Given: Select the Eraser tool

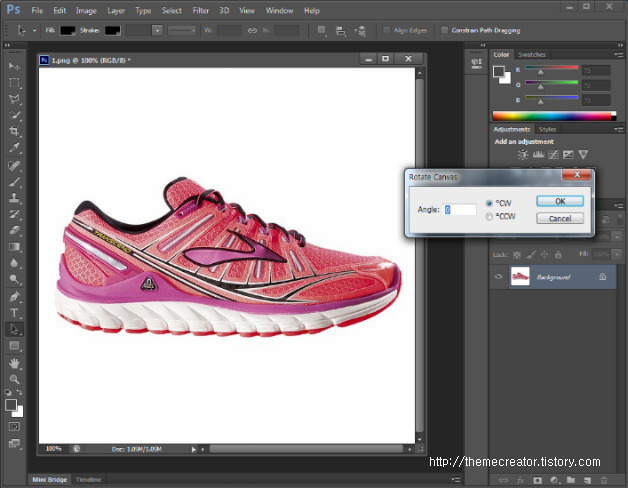Looking at the screenshot, I should coord(14,230).
